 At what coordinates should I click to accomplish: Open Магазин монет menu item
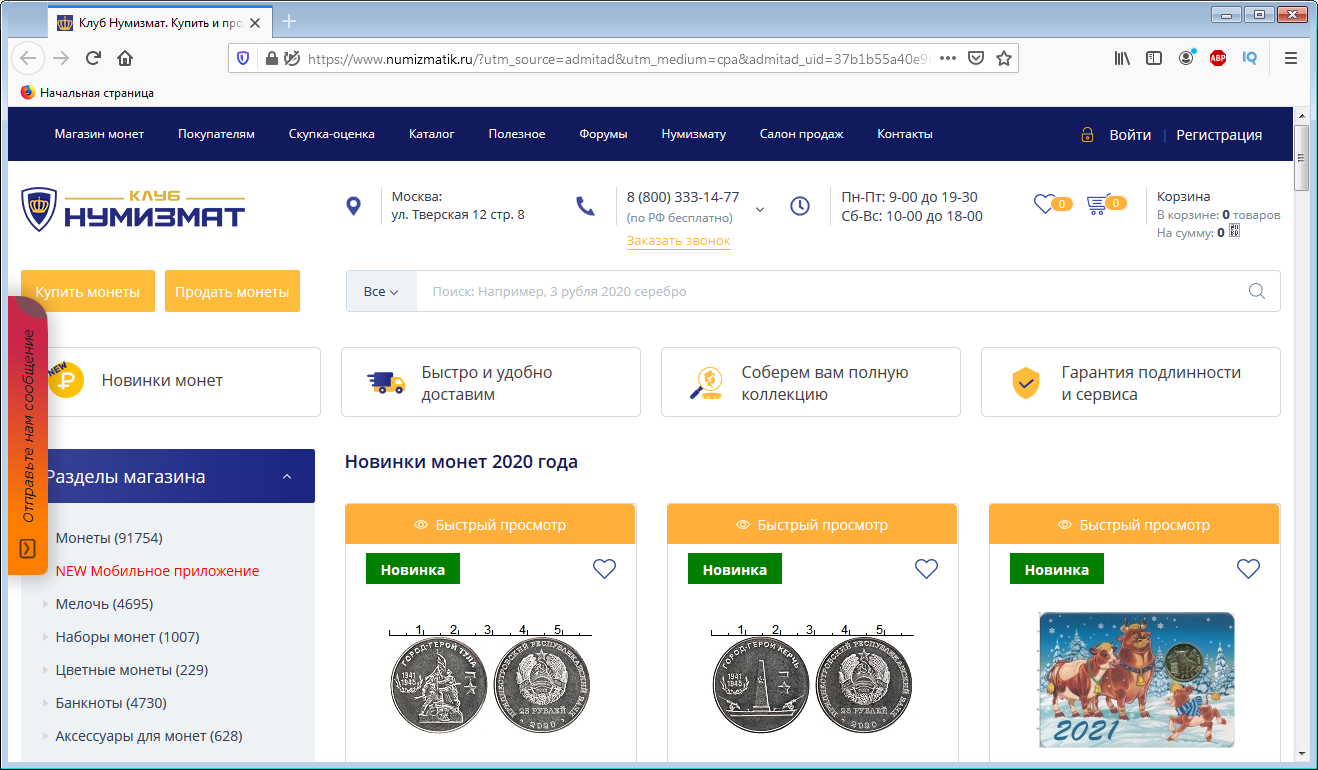99,134
